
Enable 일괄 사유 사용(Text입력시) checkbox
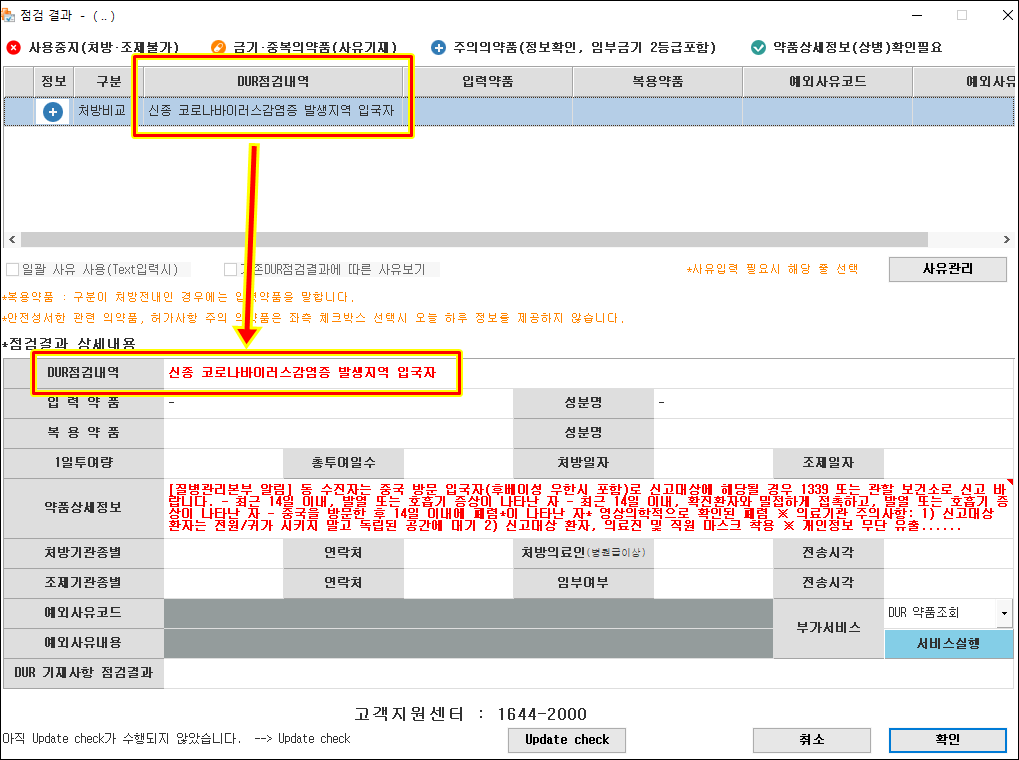tap(12, 269)
